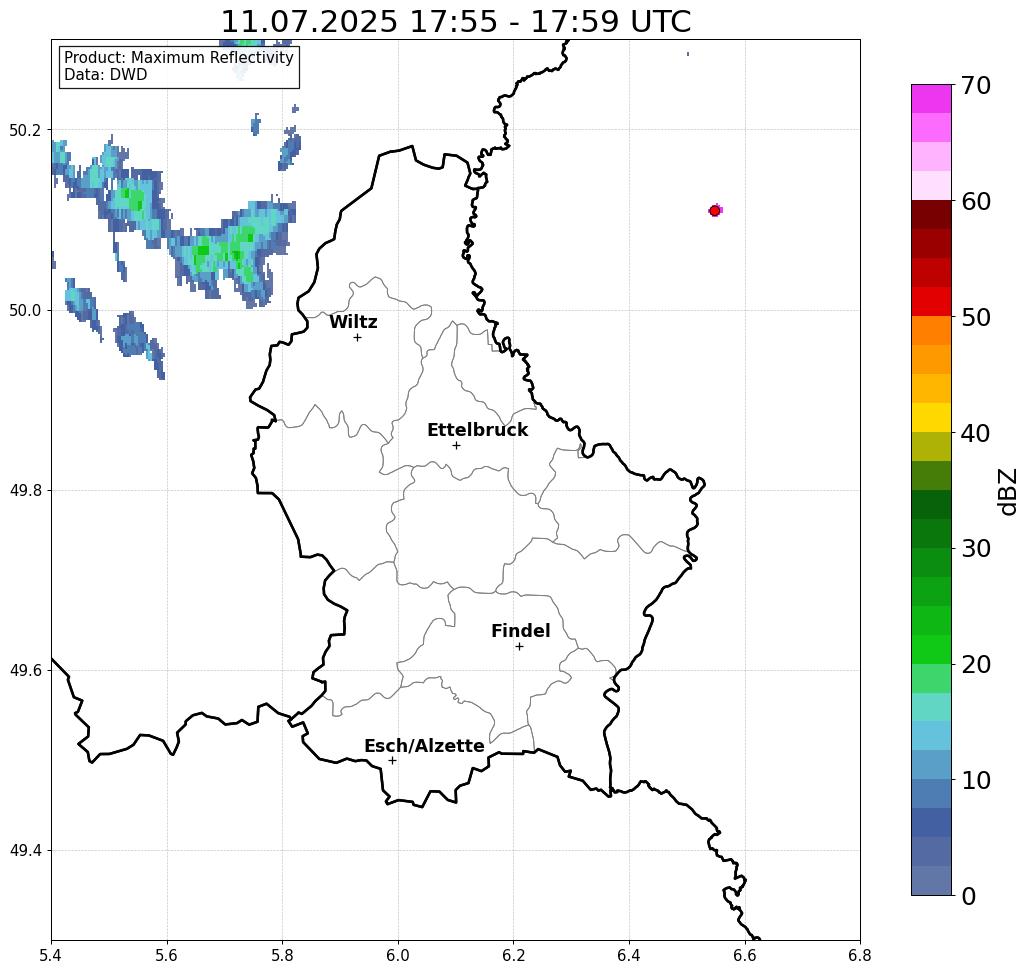Click the plus marker below Esch/Alzette
1029x973 pixels.
tap(392, 760)
